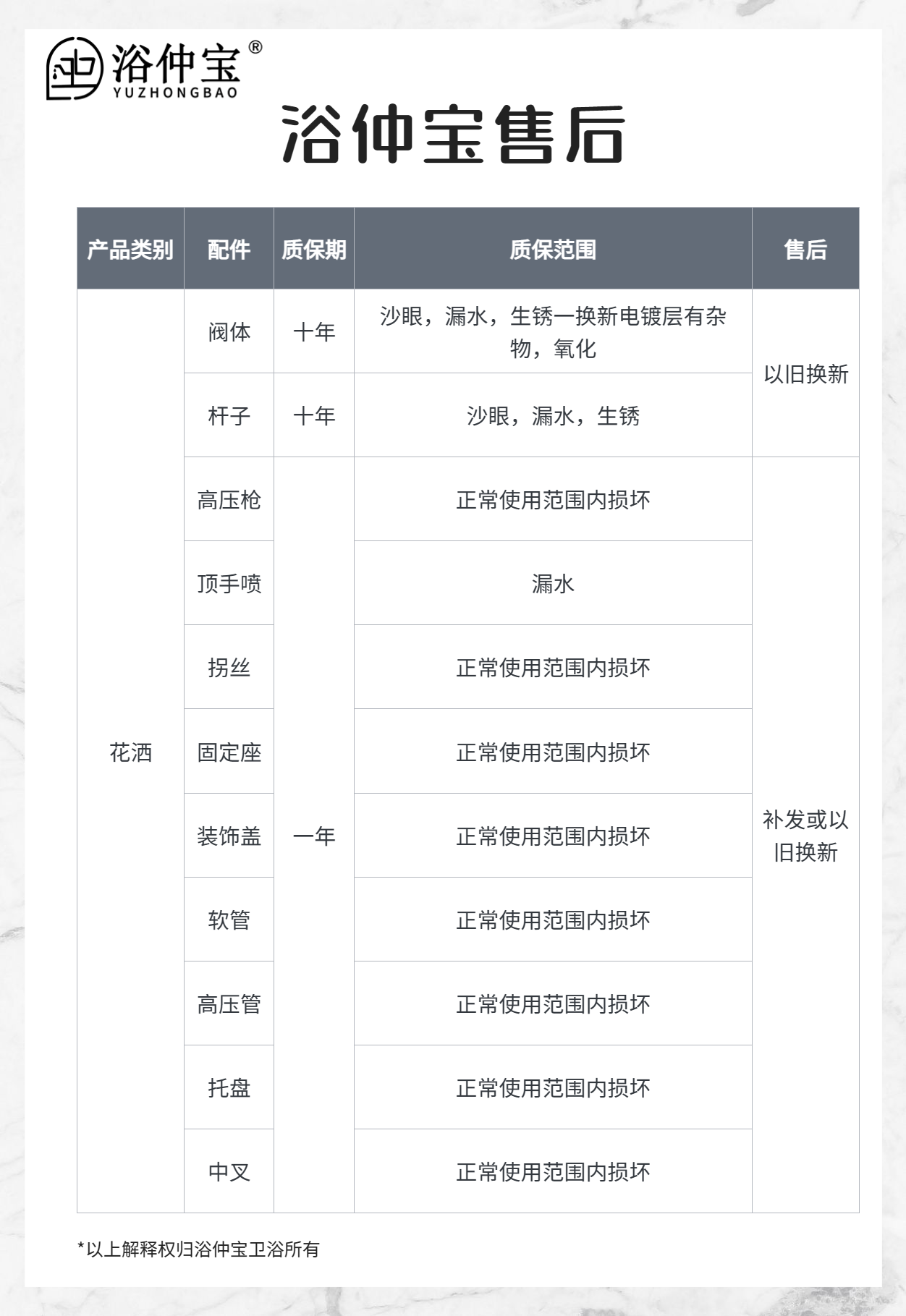
Task: Click 正常使用范围内损坏 in 拐丝 row
Action: [553, 668]
